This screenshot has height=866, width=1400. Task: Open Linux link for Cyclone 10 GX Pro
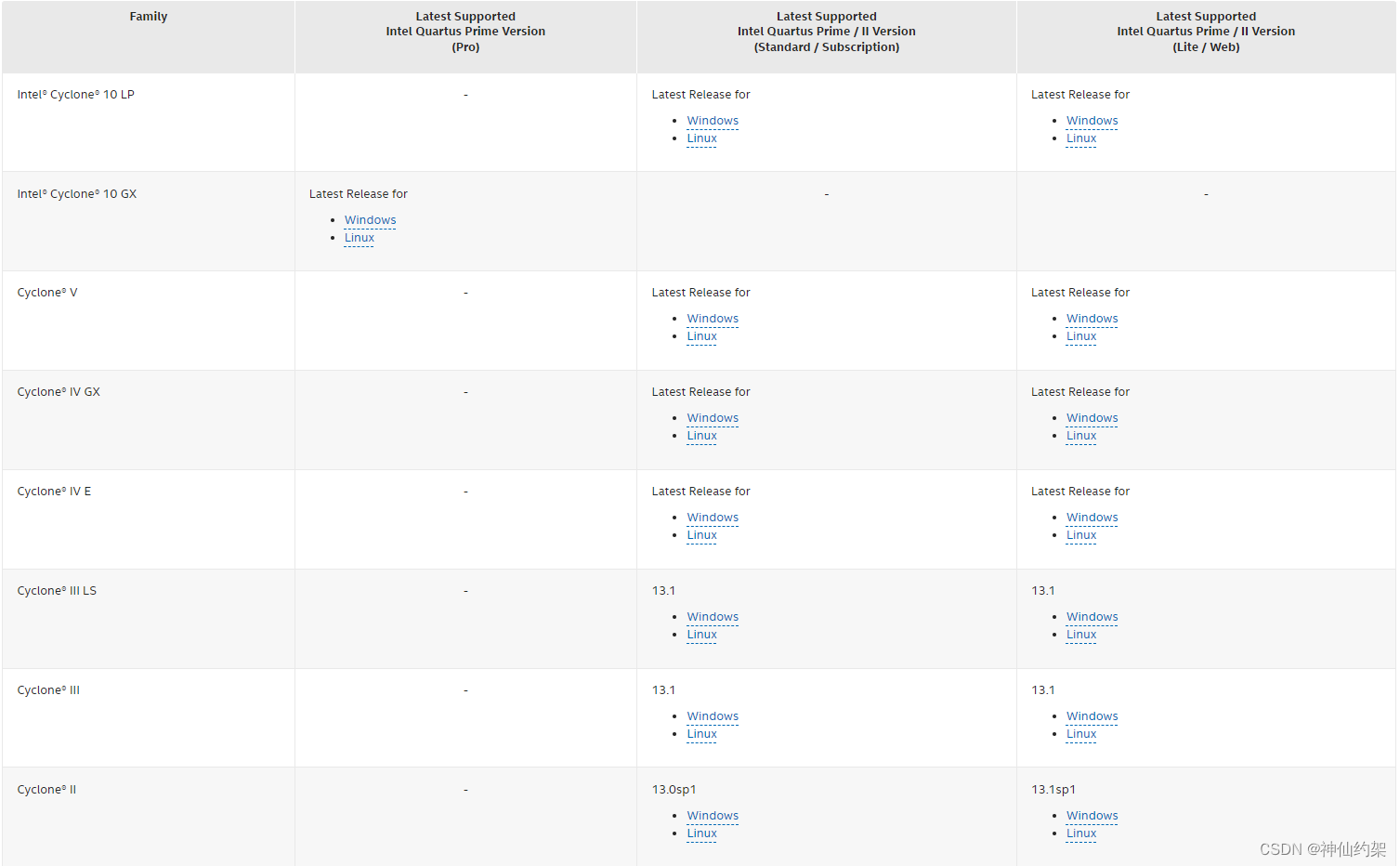click(359, 238)
